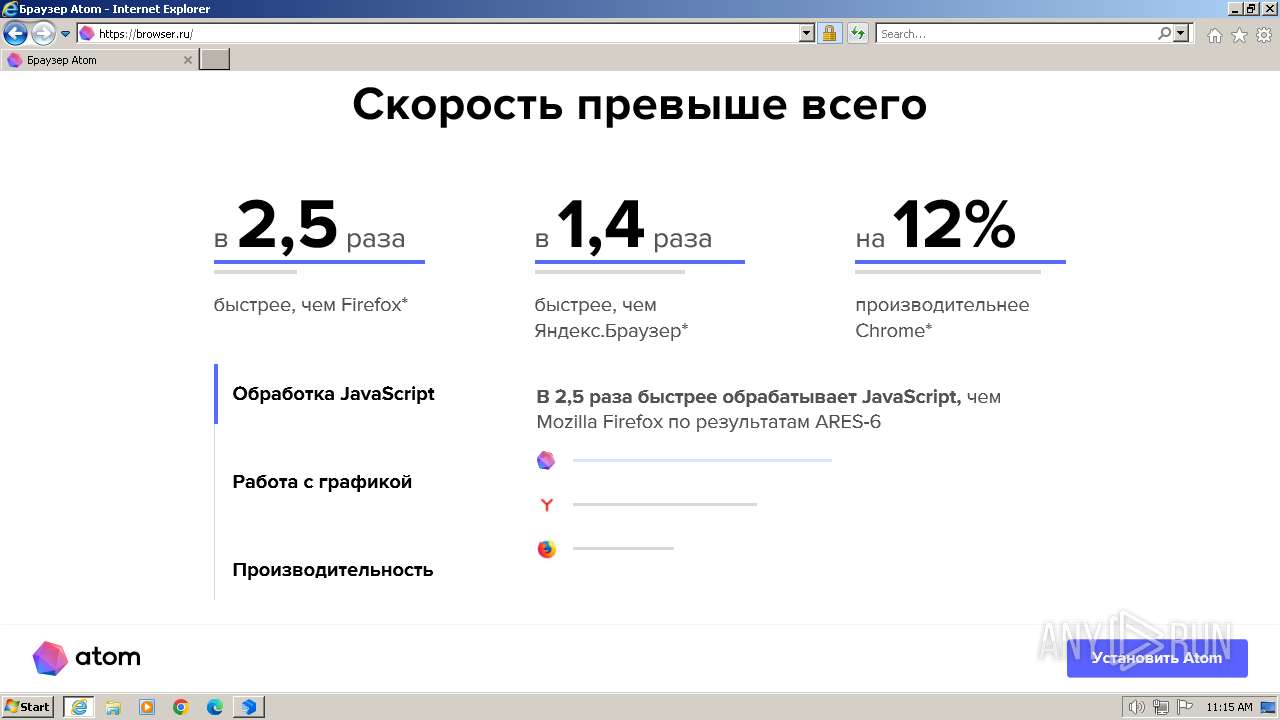Click Internet Explorer taskbar icon
The image size is (1280, 720).
point(79,707)
